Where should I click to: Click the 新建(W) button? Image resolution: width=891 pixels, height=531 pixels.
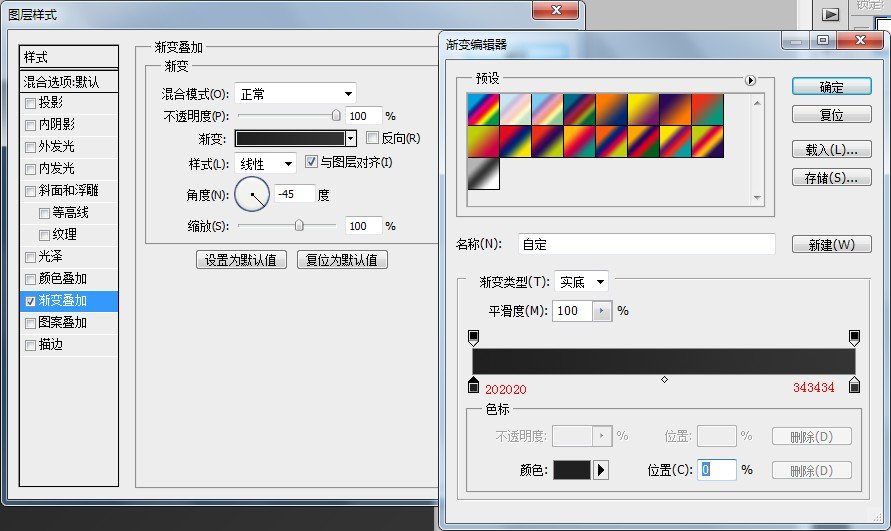[831, 244]
